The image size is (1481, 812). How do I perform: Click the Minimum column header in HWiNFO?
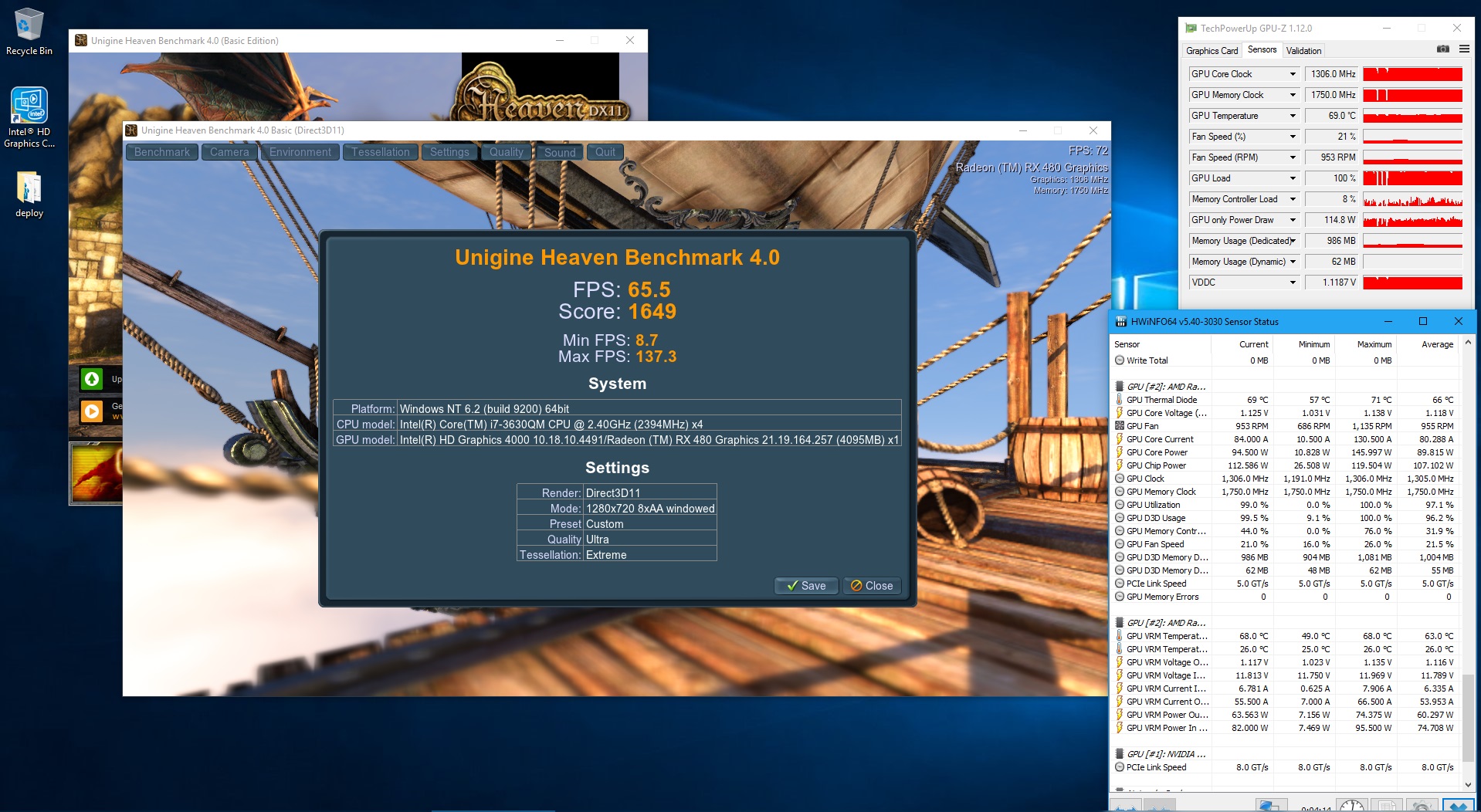pos(1303,344)
